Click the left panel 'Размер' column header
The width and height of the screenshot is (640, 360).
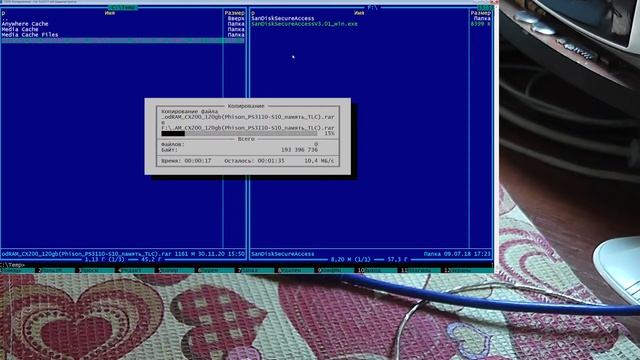click(x=235, y=13)
